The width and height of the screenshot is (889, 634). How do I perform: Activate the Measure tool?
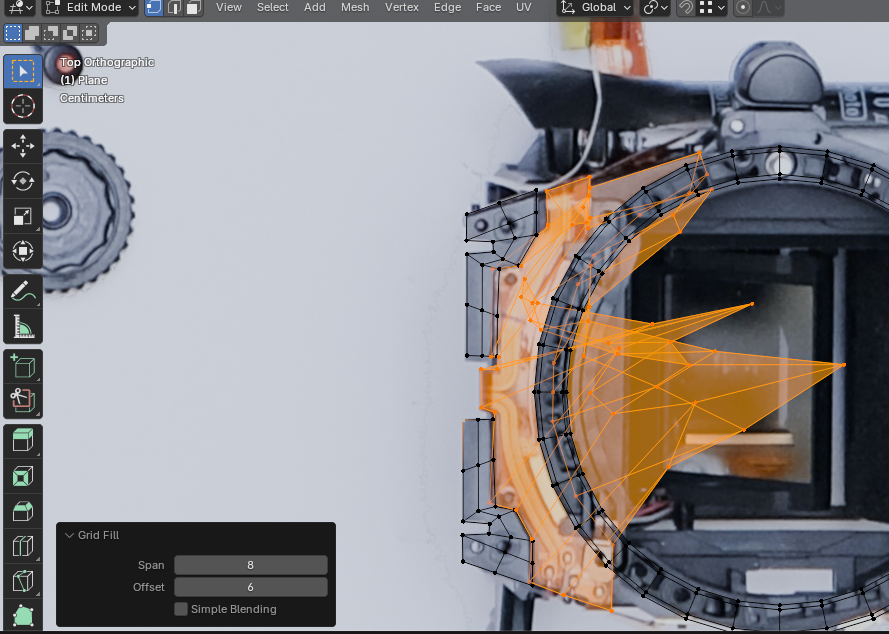pos(22,326)
